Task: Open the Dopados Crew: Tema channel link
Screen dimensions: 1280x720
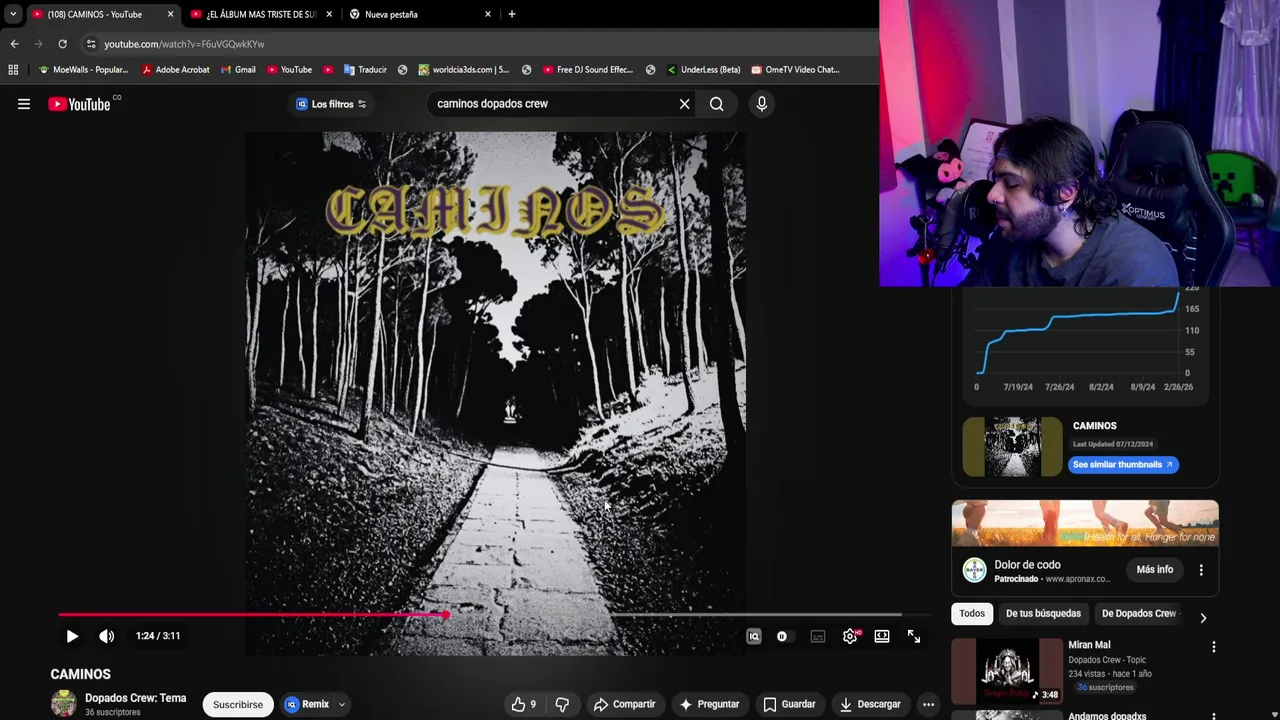Action: point(135,698)
